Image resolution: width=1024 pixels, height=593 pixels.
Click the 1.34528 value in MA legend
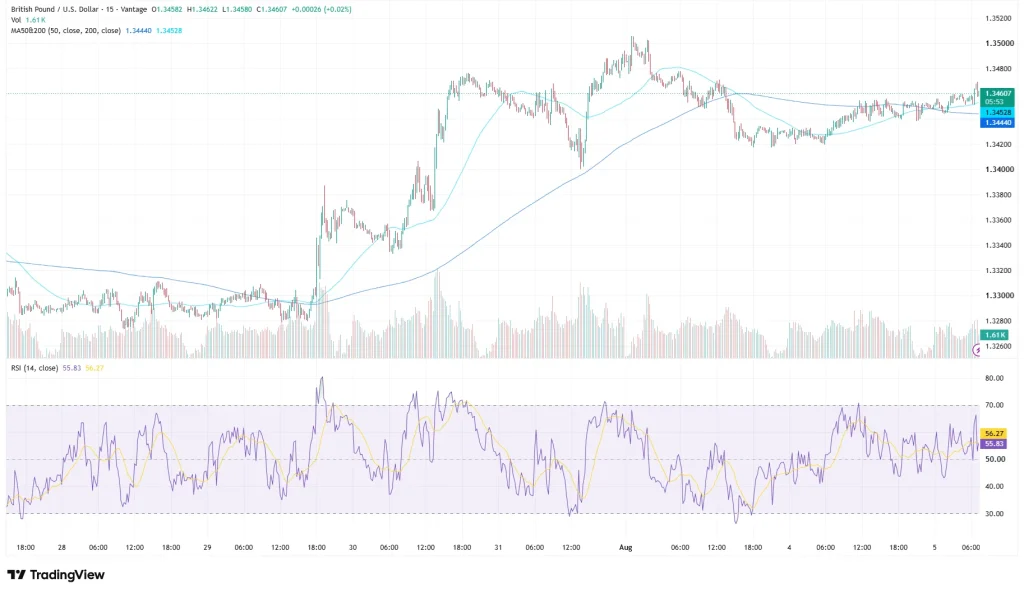tap(169, 31)
